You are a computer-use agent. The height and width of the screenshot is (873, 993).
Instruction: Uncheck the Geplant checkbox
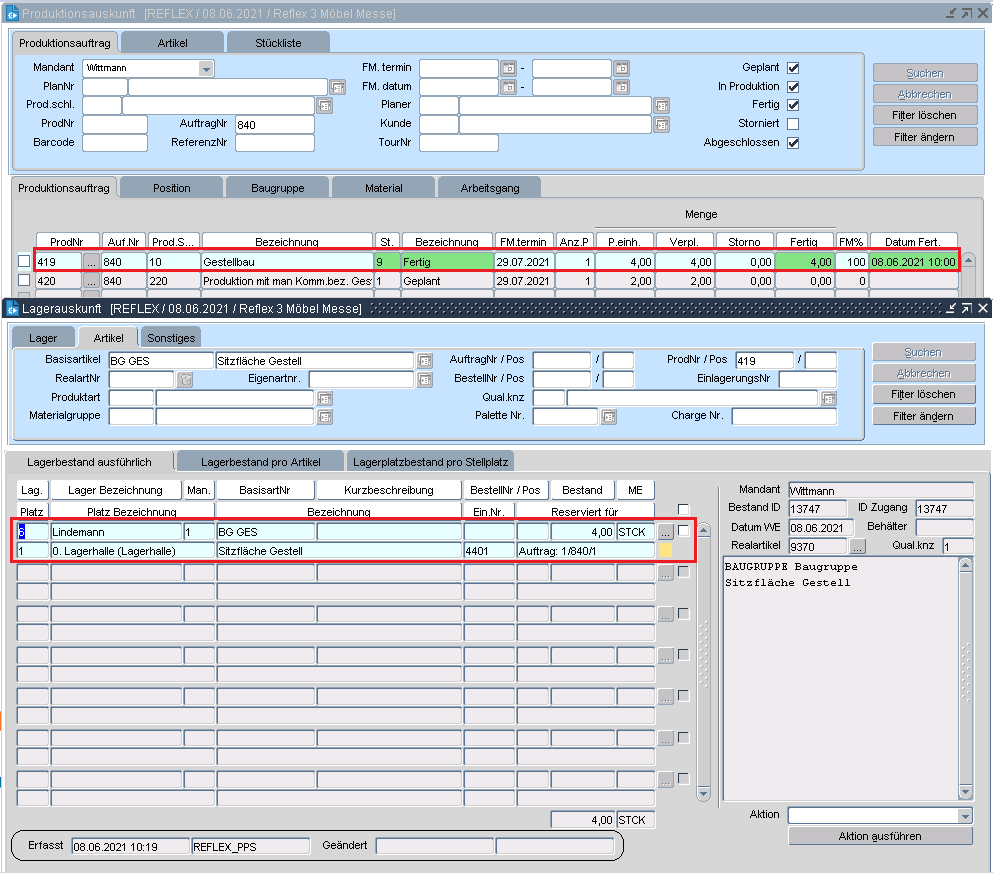[793, 68]
